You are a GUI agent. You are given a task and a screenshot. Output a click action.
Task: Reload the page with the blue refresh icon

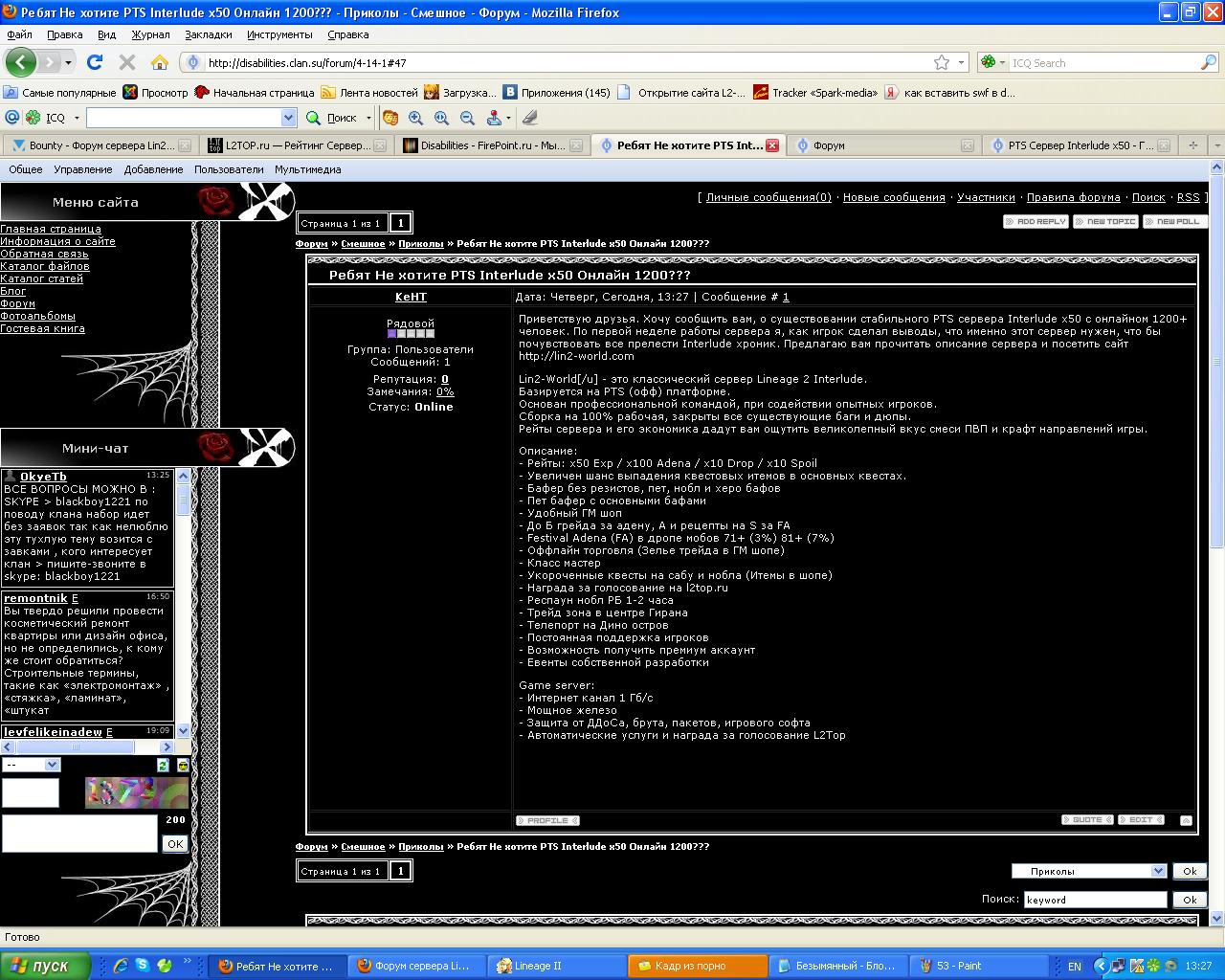[x=95, y=62]
